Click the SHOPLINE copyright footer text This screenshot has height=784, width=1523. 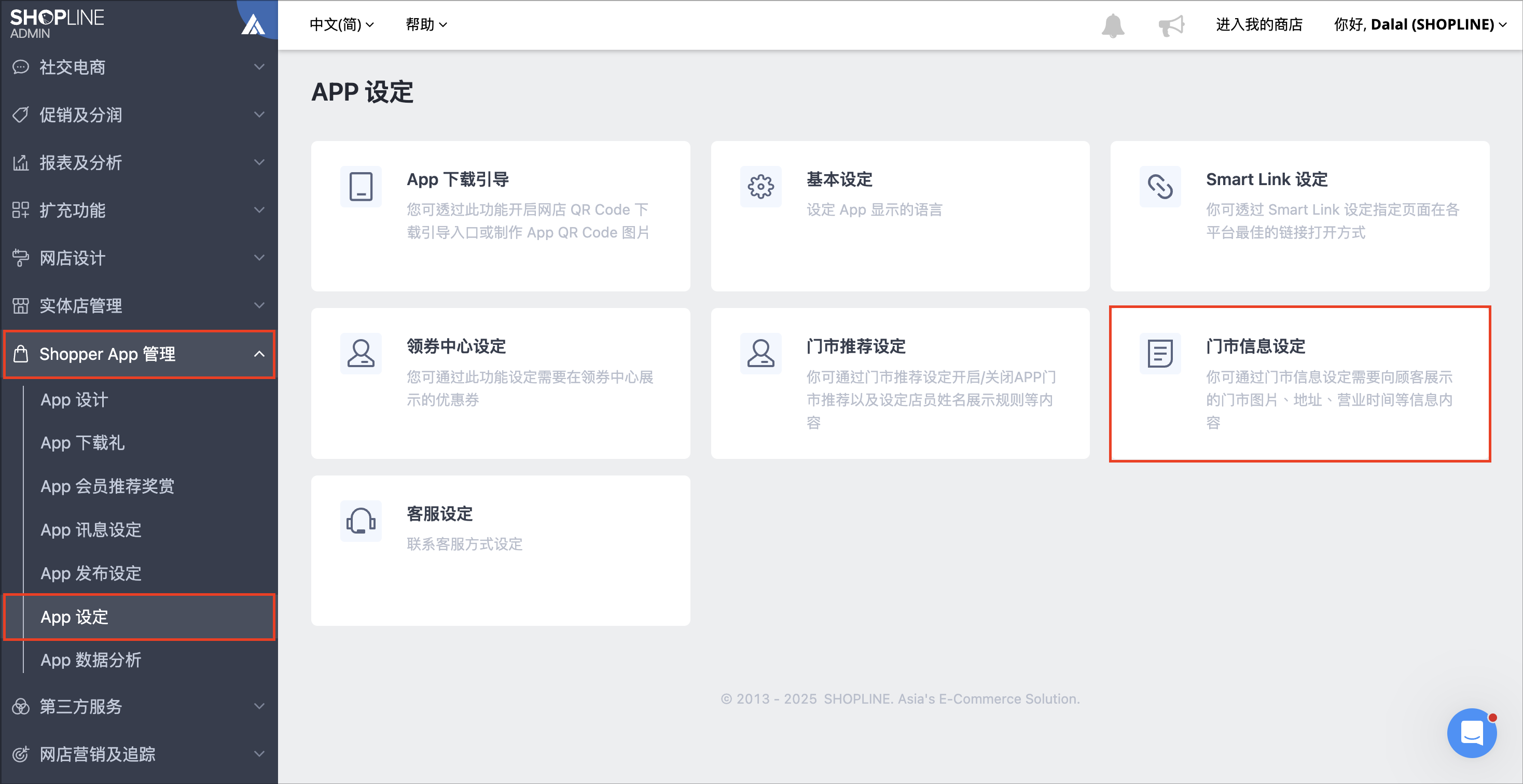(901, 699)
